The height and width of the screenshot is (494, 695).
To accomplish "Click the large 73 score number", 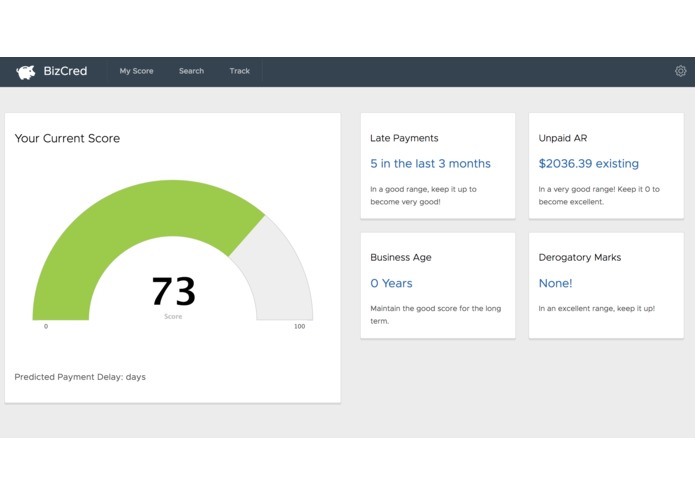I will [x=173, y=291].
